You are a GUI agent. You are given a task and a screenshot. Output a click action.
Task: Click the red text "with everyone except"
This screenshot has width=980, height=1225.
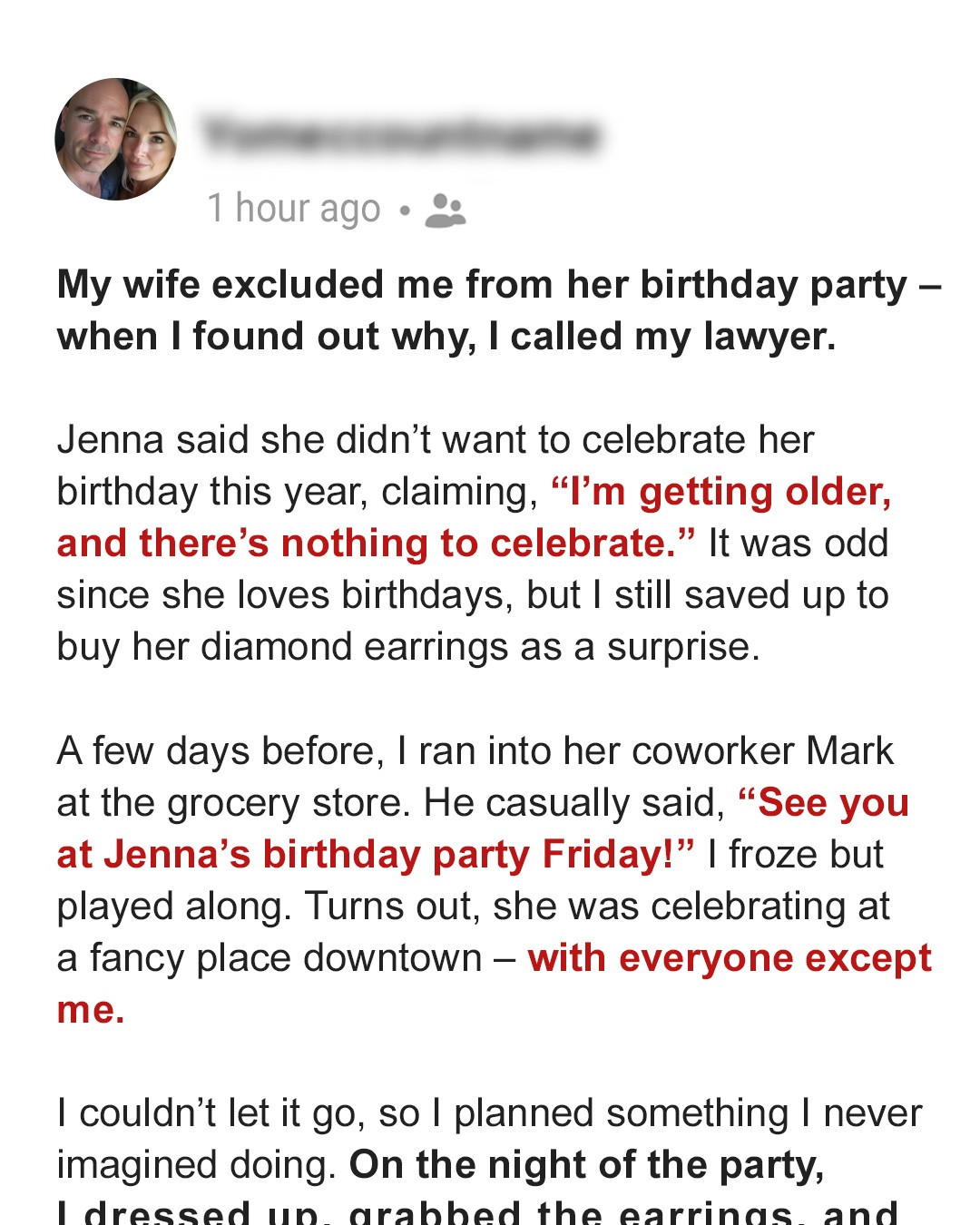[x=730, y=958]
